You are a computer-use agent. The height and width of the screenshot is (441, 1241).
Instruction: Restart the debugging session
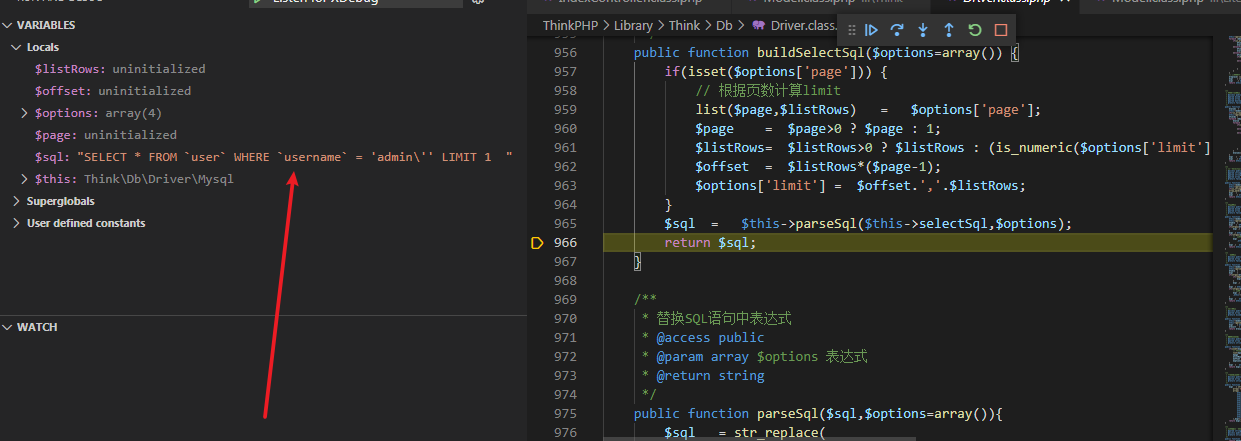tap(975, 30)
